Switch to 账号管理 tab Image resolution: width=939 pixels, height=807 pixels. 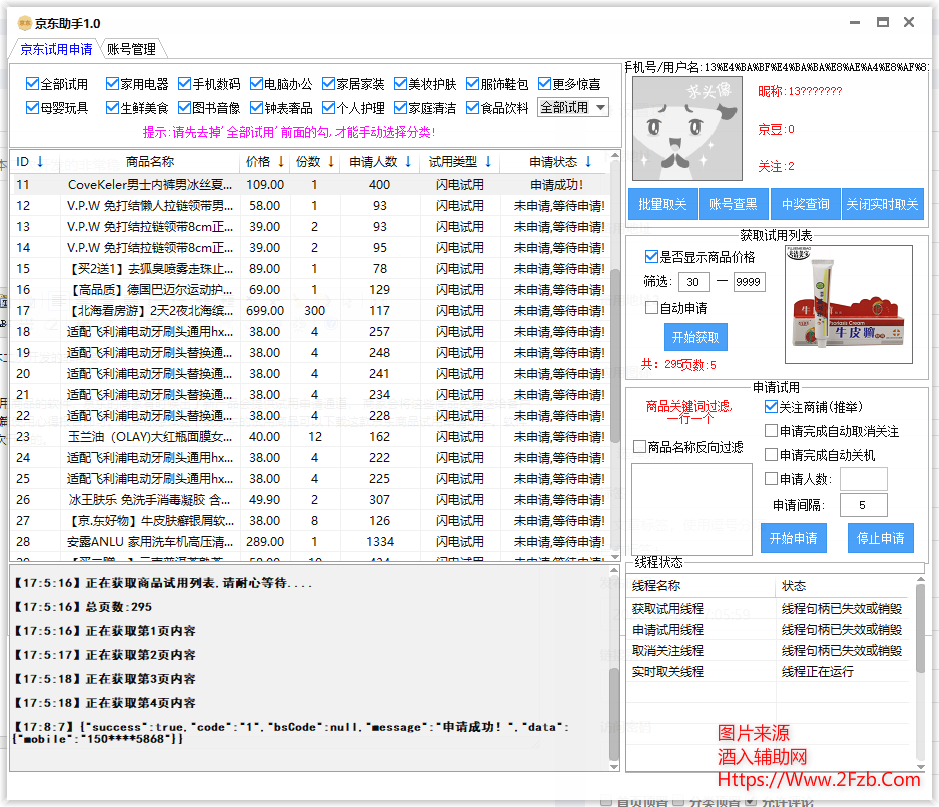pyautogui.click(x=132, y=49)
